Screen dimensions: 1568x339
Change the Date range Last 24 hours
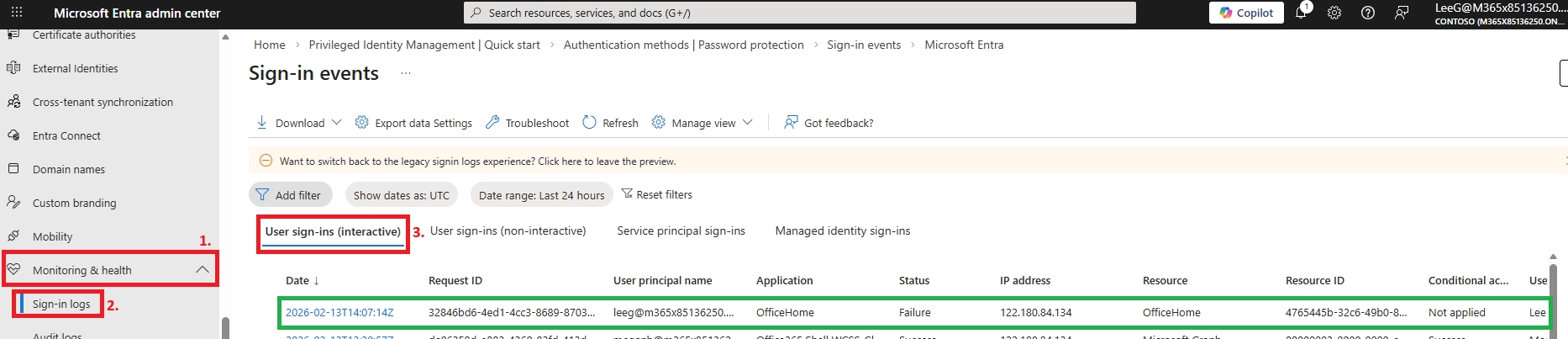[x=542, y=195]
